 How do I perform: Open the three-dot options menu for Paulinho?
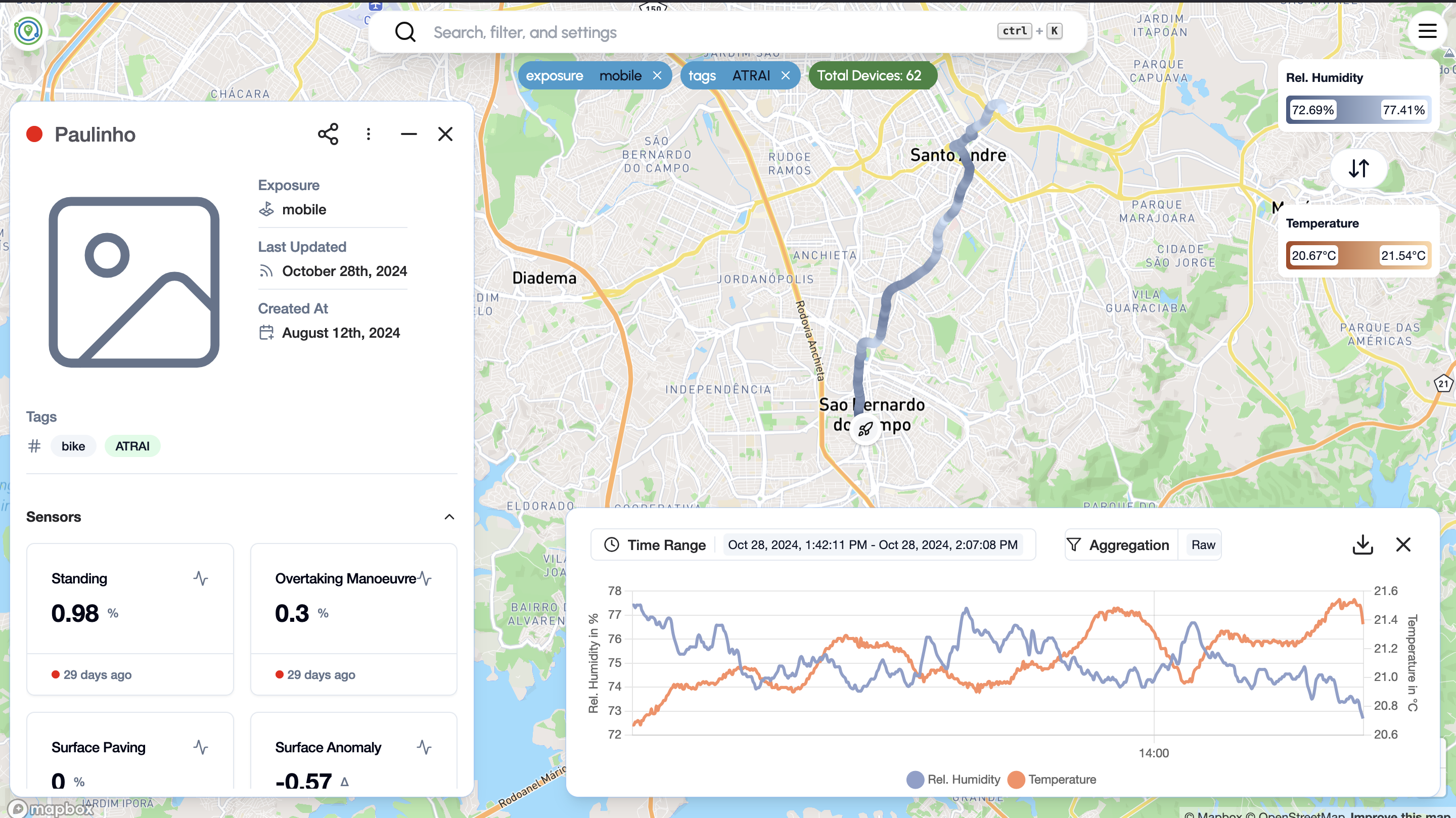coord(369,134)
